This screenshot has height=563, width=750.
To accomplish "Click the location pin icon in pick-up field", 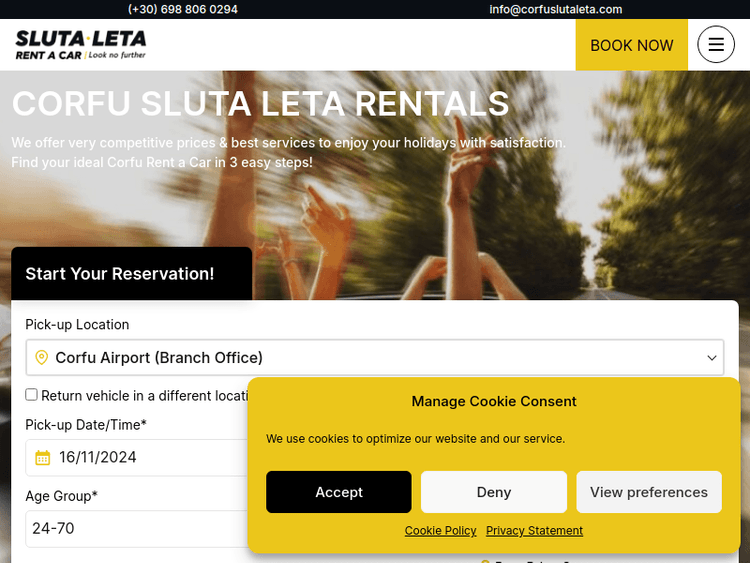I will point(42,358).
